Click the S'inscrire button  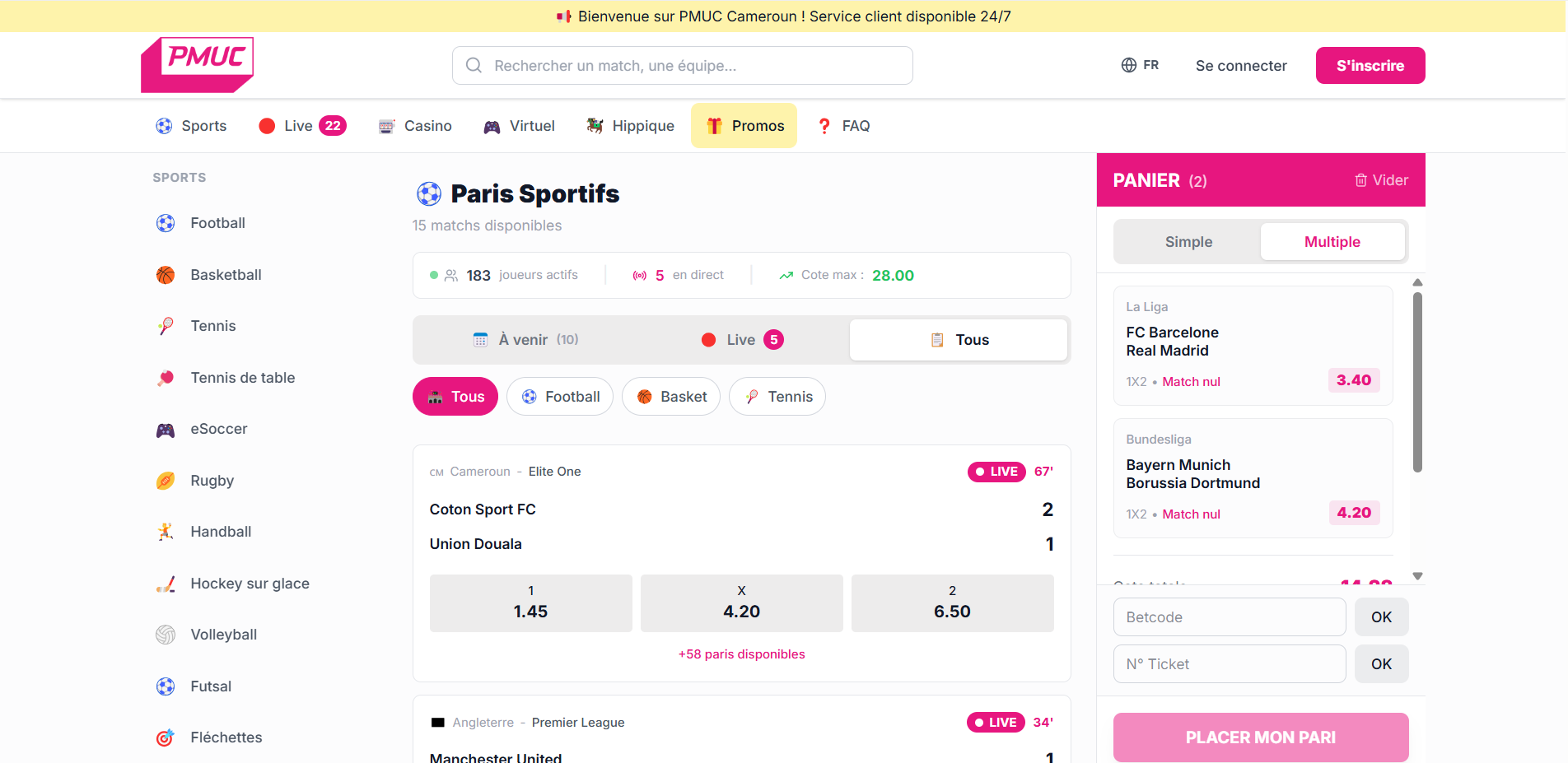1370,66
